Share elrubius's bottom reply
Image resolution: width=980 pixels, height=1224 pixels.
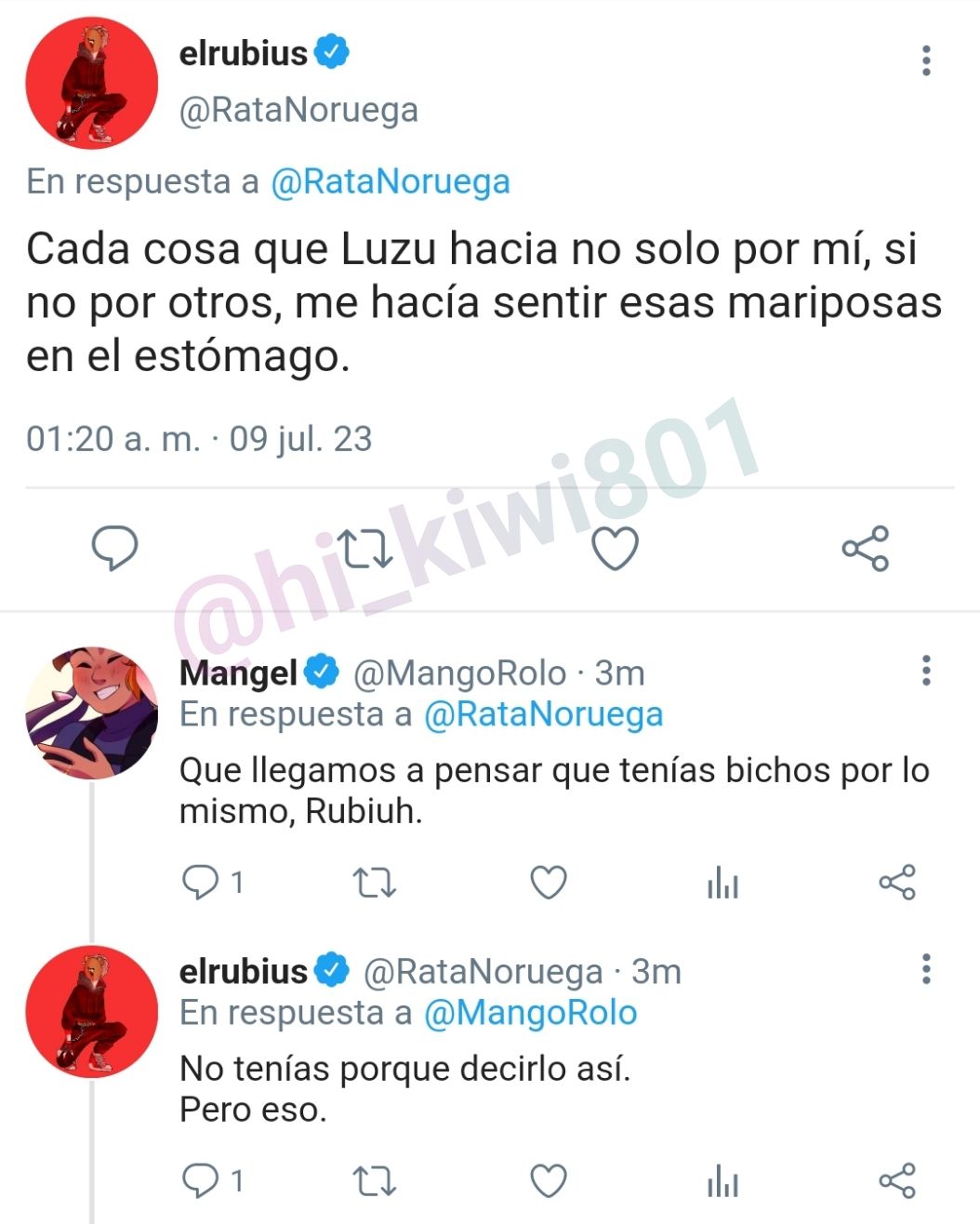pos(897,1180)
